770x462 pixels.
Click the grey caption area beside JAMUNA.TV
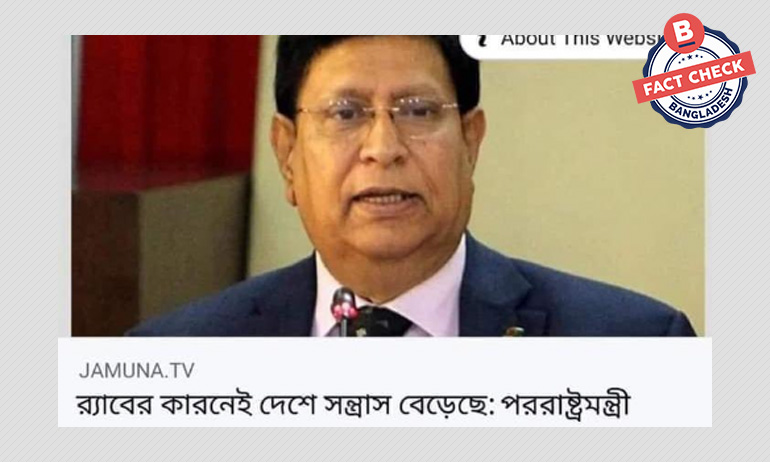[442, 370]
